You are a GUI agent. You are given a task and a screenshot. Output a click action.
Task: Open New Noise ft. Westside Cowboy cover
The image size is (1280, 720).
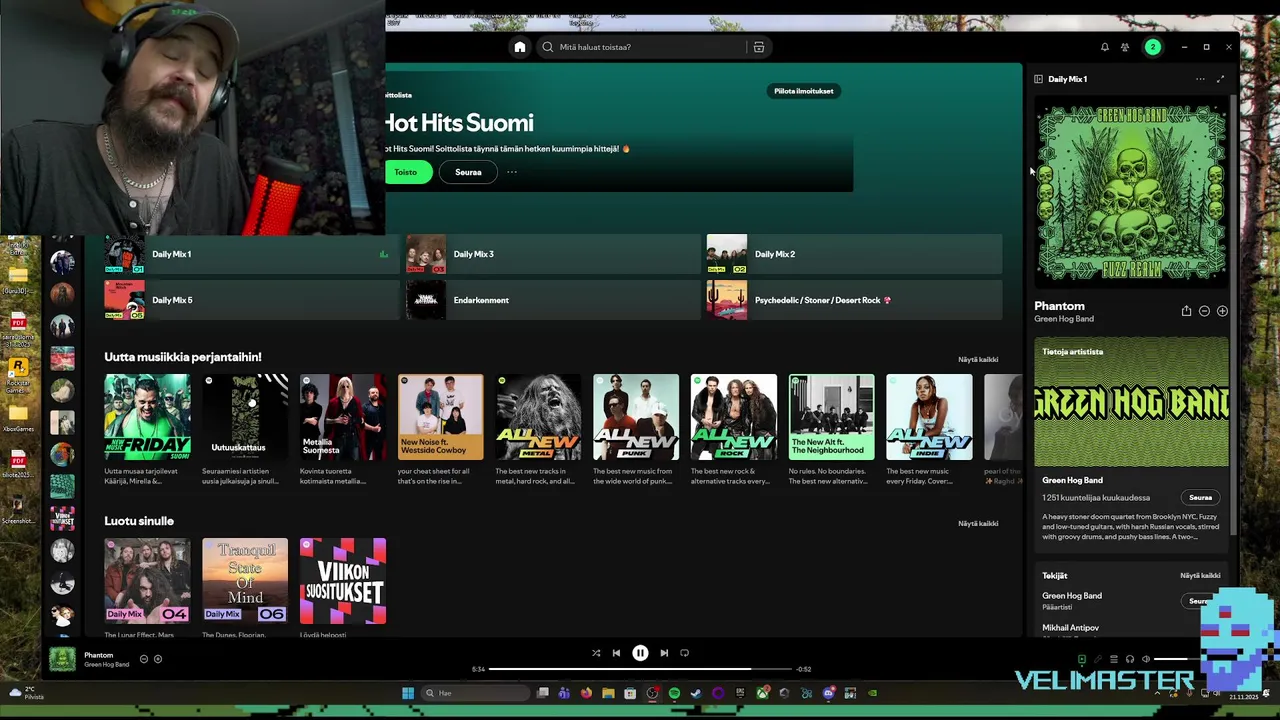coord(440,417)
